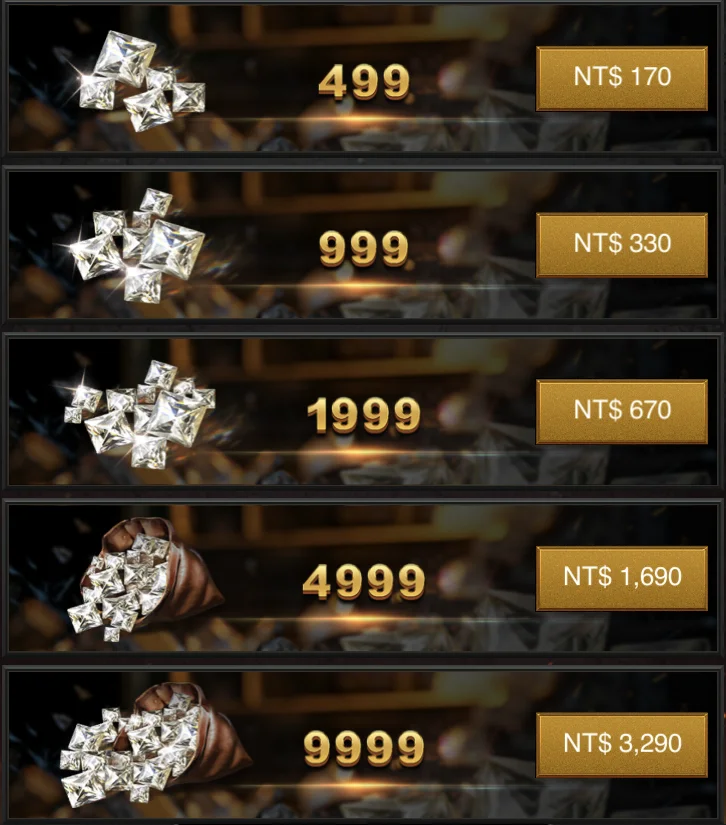Select the 4999 diamond quantity number
The width and height of the screenshot is (726, 825).
pos(364,582)
